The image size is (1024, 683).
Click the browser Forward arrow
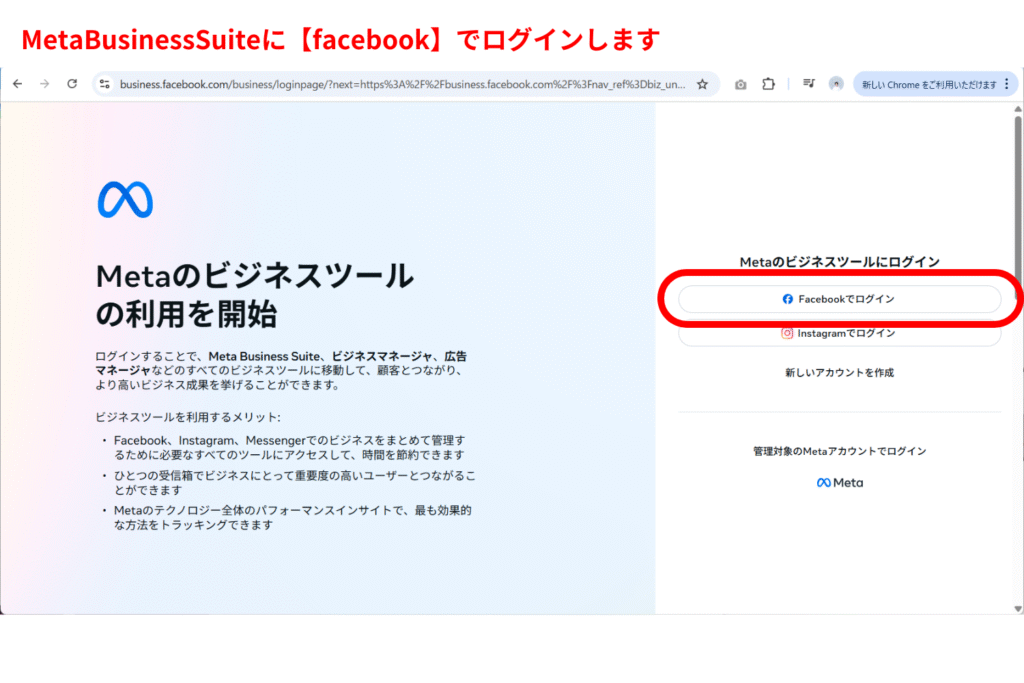pyautogui.click(x=44, y=84)
